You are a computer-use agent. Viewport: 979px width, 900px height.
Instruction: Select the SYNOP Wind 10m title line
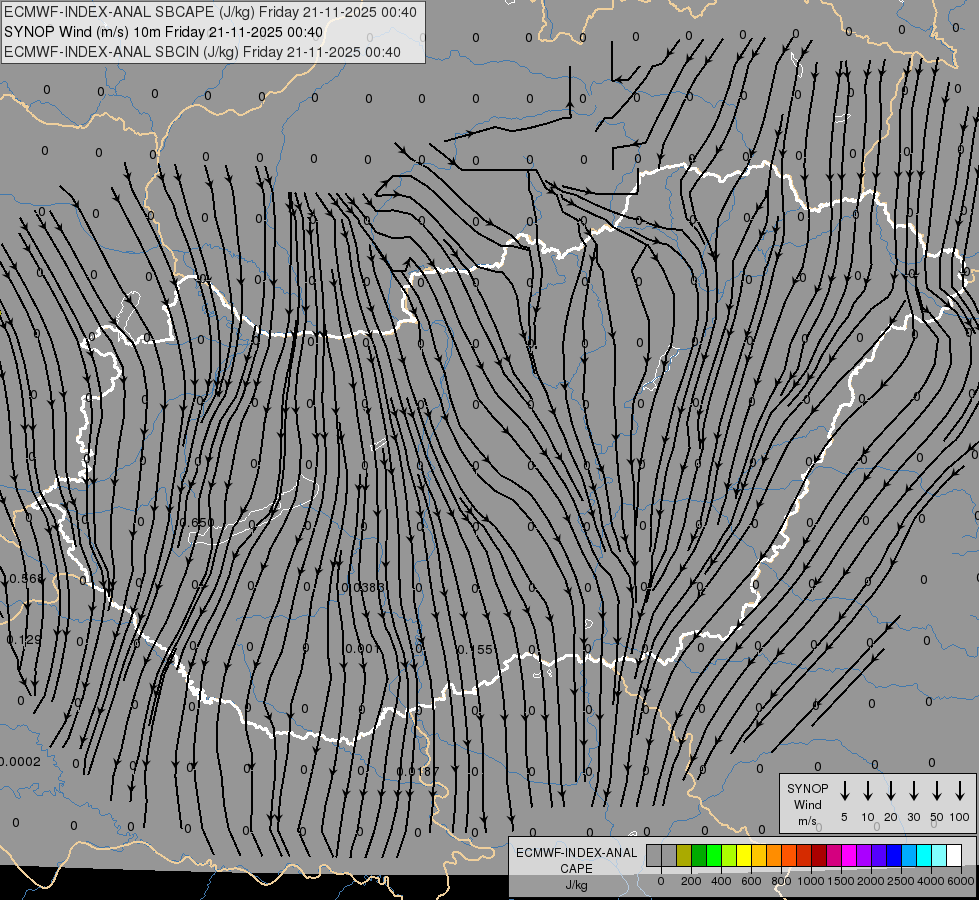pyautogui.click(x=163, y=32)
